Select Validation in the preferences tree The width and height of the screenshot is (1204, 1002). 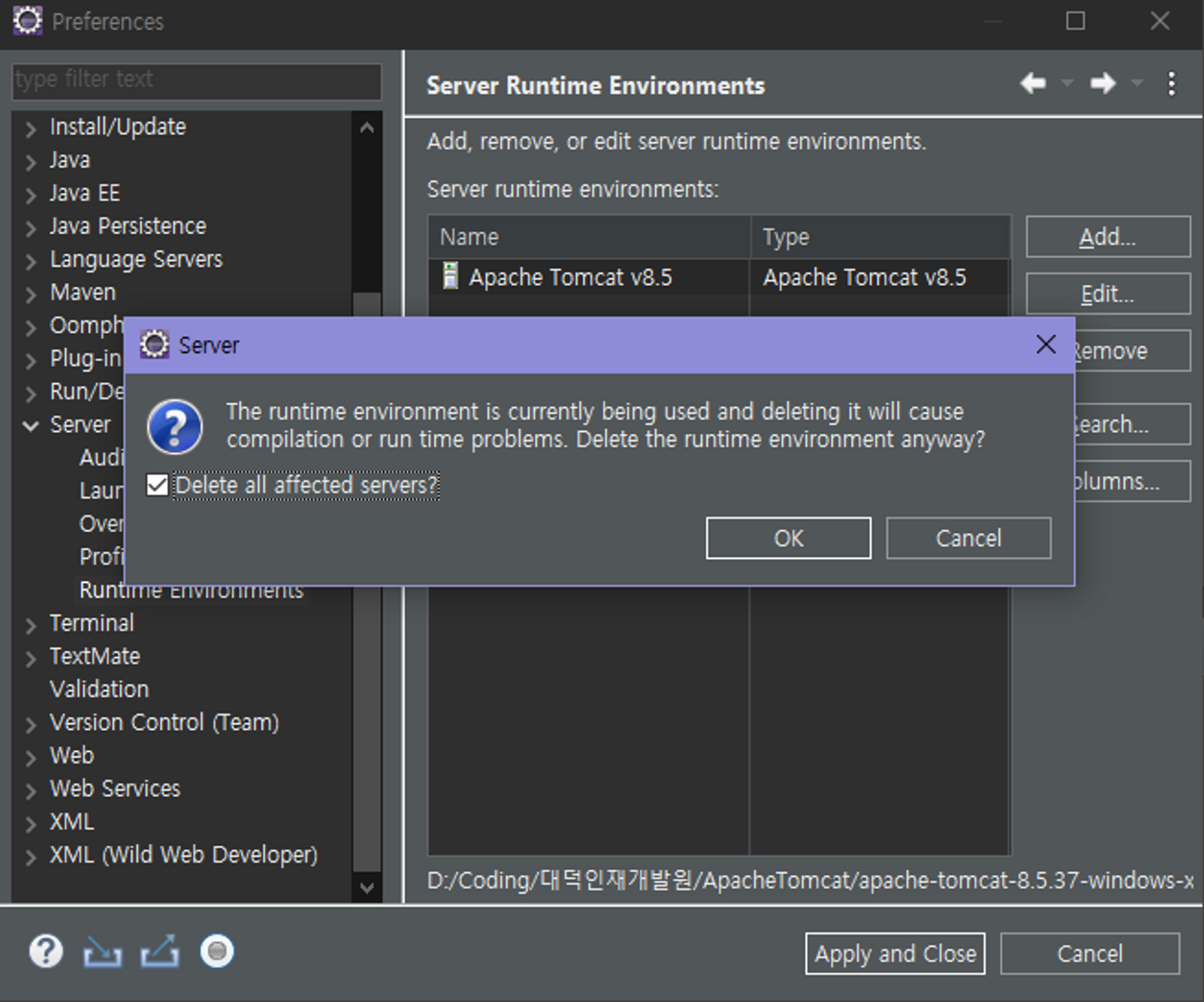coord(99,689)
